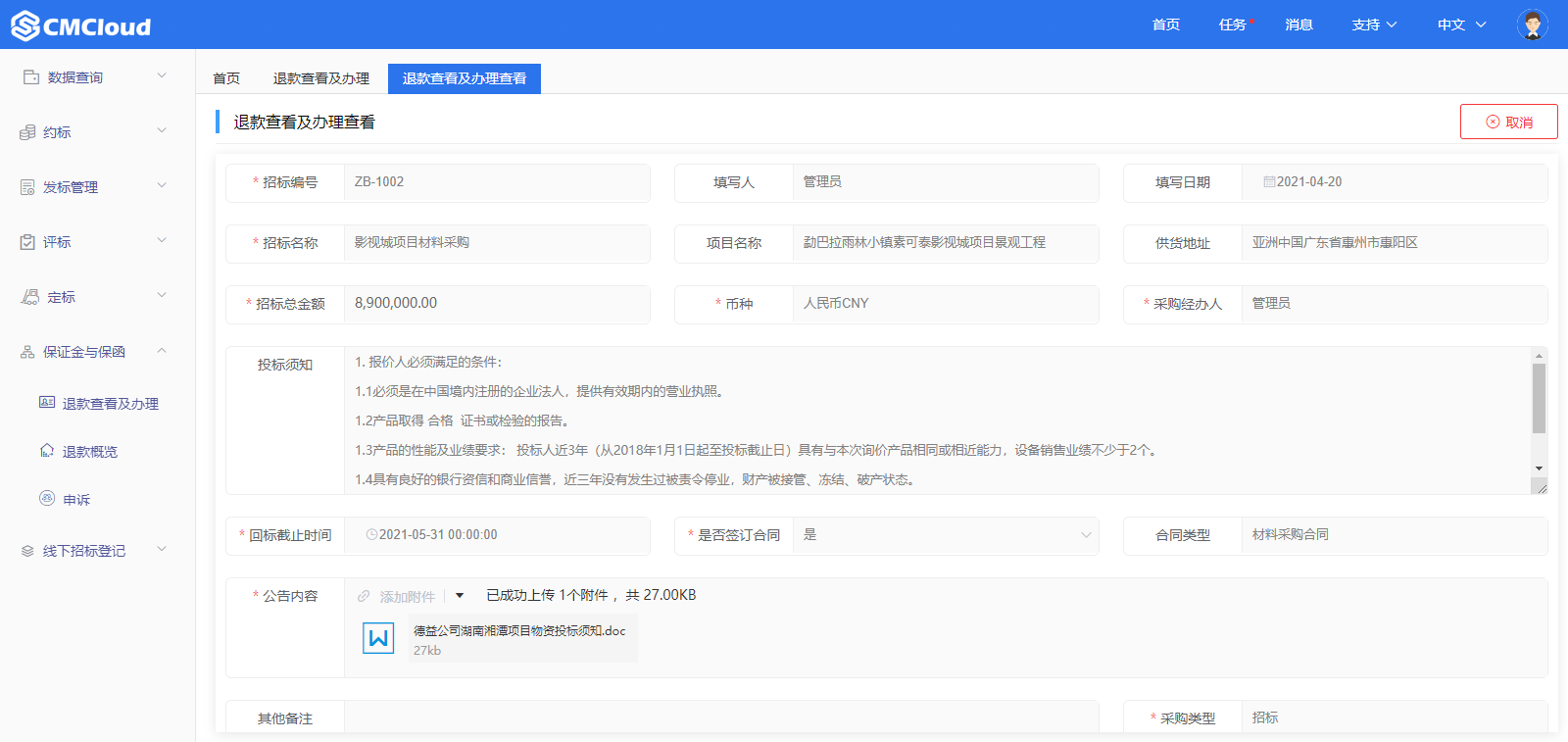The width and height of the screenshot is (1568, 742).
Task: Click the 退款概览 submenu icon
Action: pyautogui.click(x=47, y=450)
